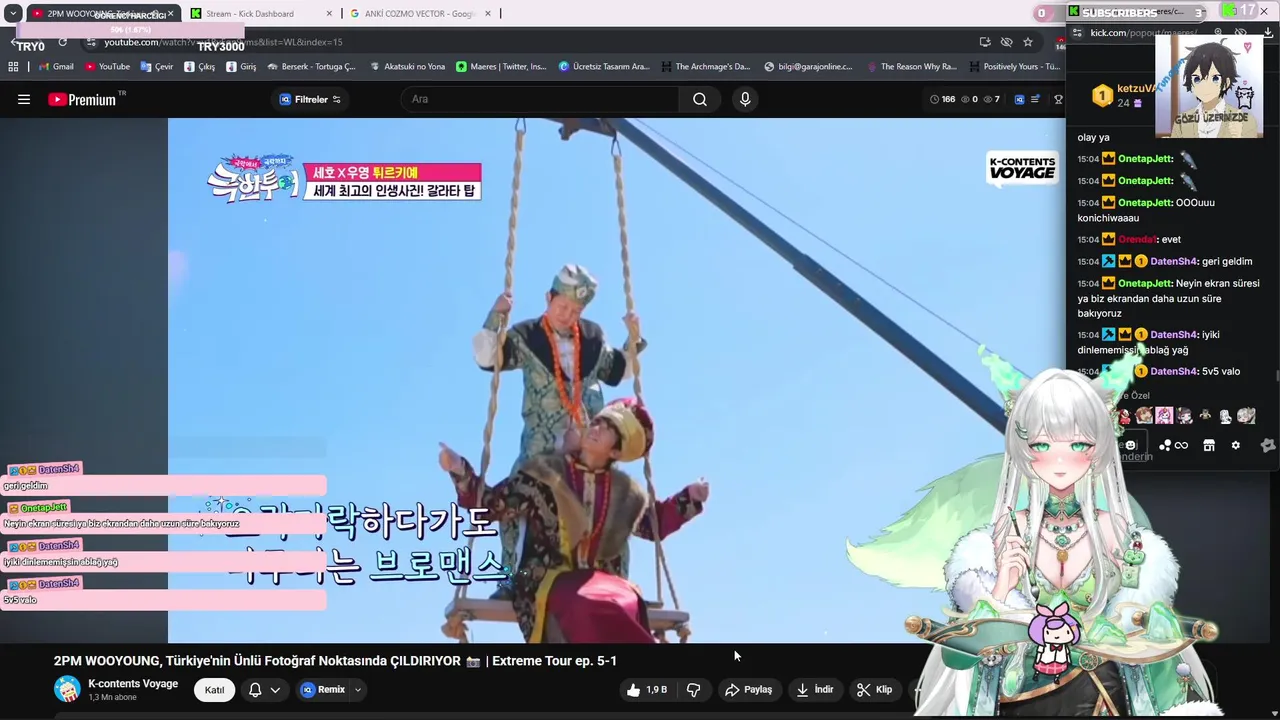This screenshot has width=1280, height=720.
Task: Open Filtreler filter settings
Action: click(310, 99)
